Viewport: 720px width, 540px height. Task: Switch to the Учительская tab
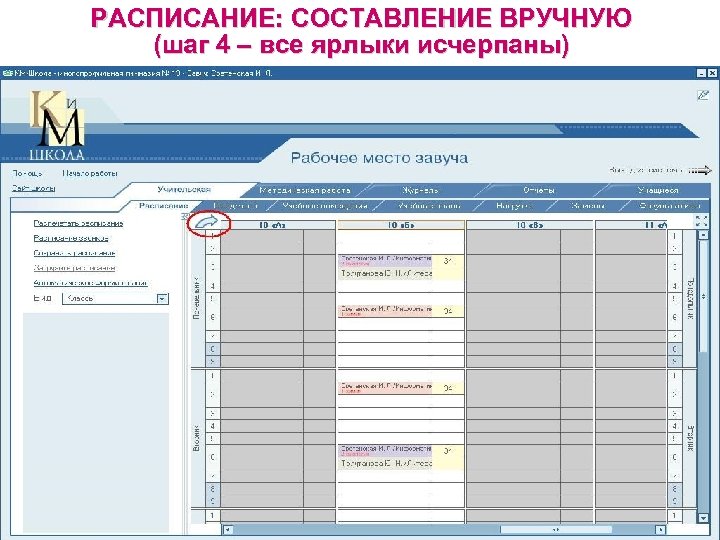click(184, 189)
